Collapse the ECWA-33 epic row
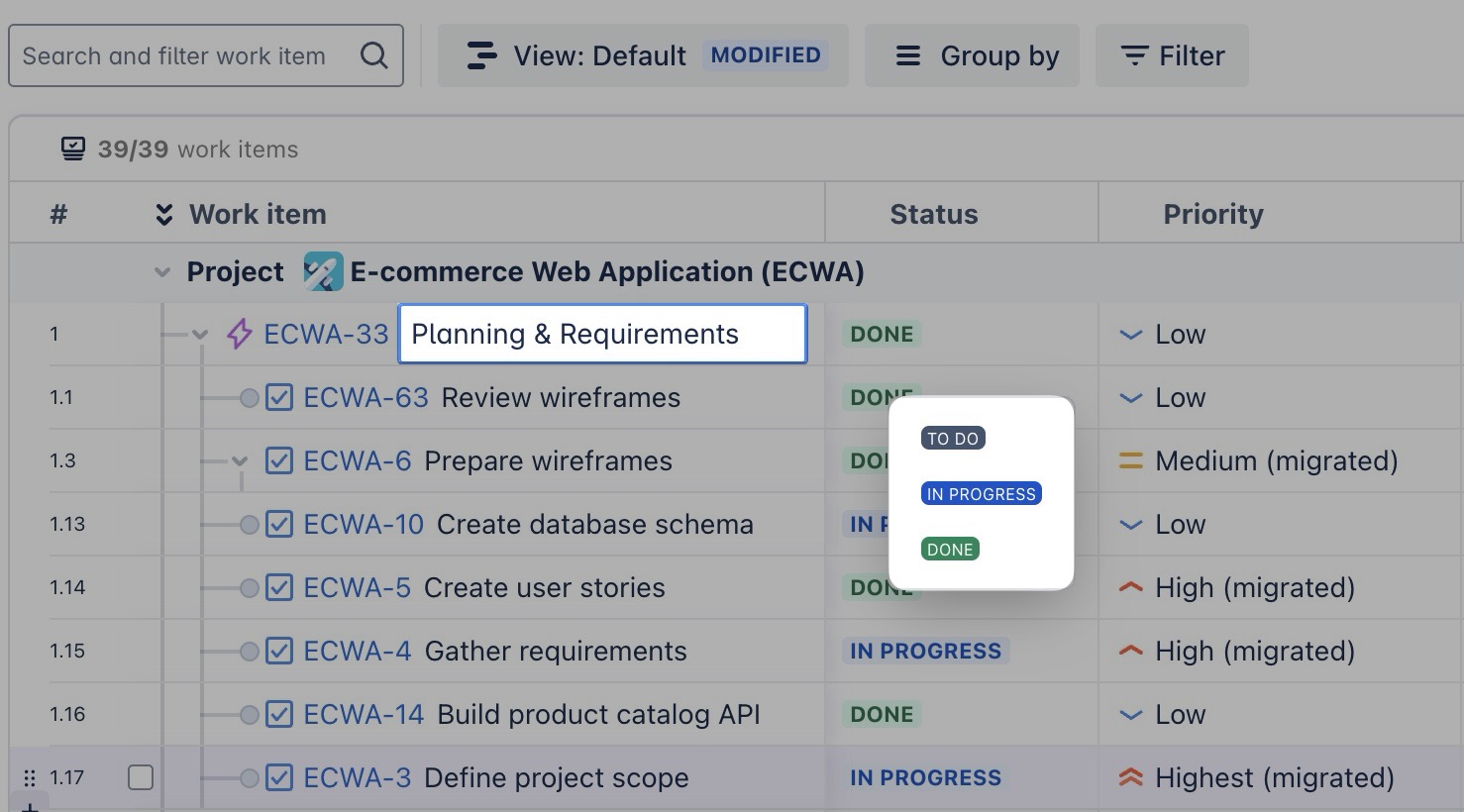The width and height of the screenshot is (1464, 812). [x=201, y=335]
